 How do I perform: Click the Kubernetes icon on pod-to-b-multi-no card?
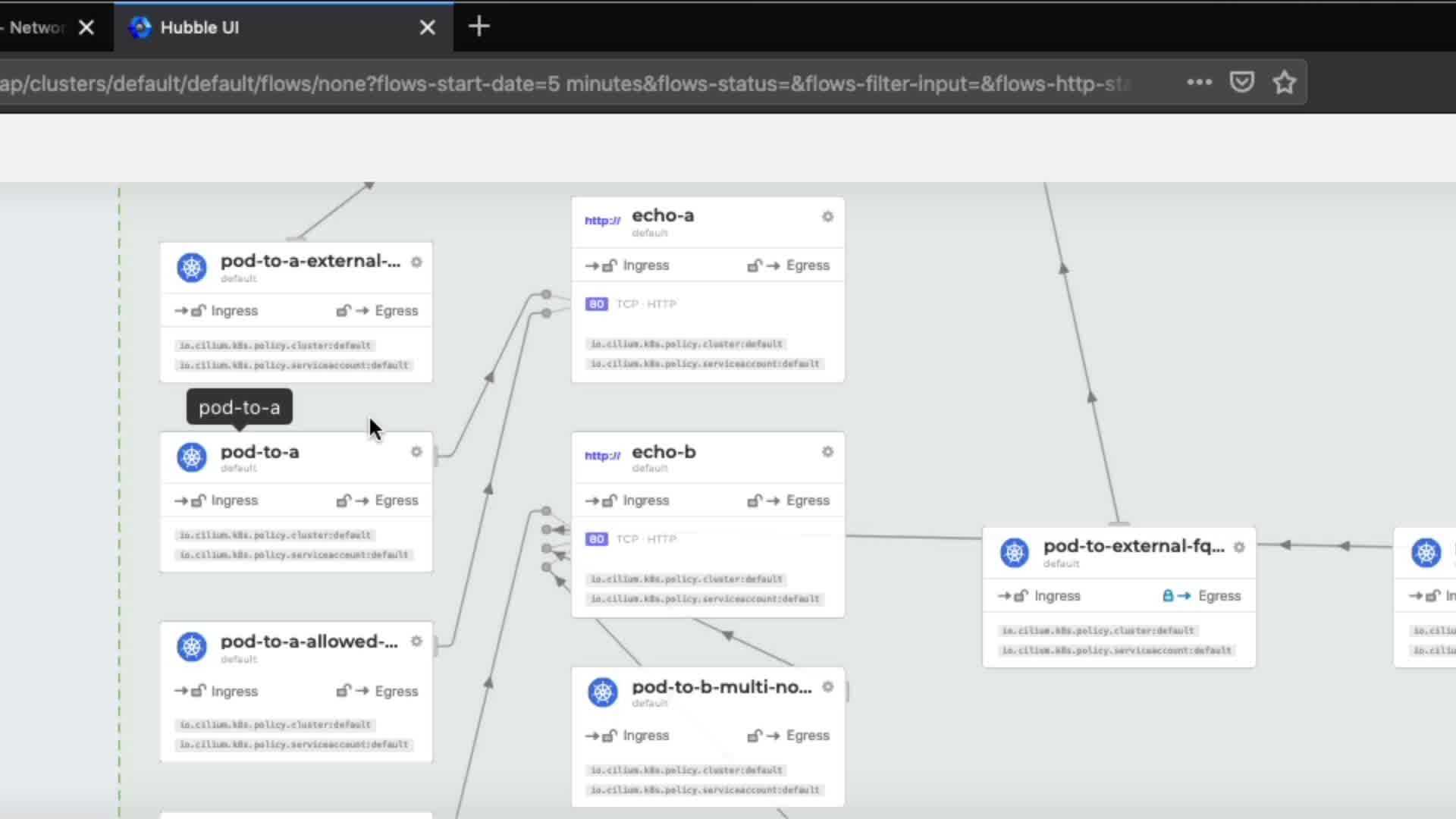click(x=603, y=692)
